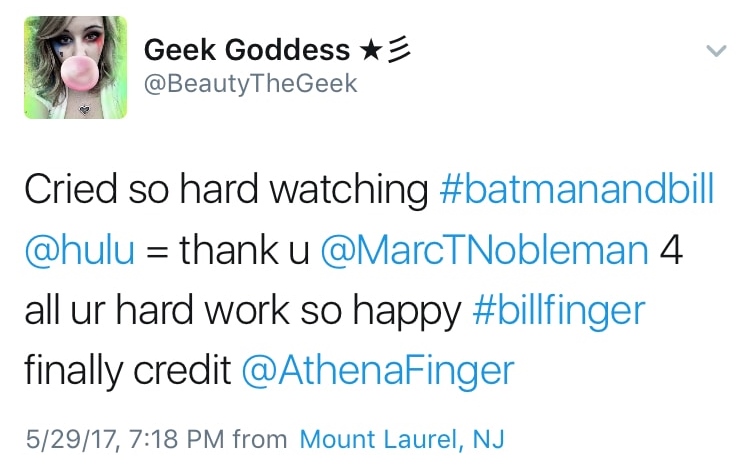The height and width of the screenshot is (473, 745).
Task: Open the @AthenaFinger mention
Action: 377,370
